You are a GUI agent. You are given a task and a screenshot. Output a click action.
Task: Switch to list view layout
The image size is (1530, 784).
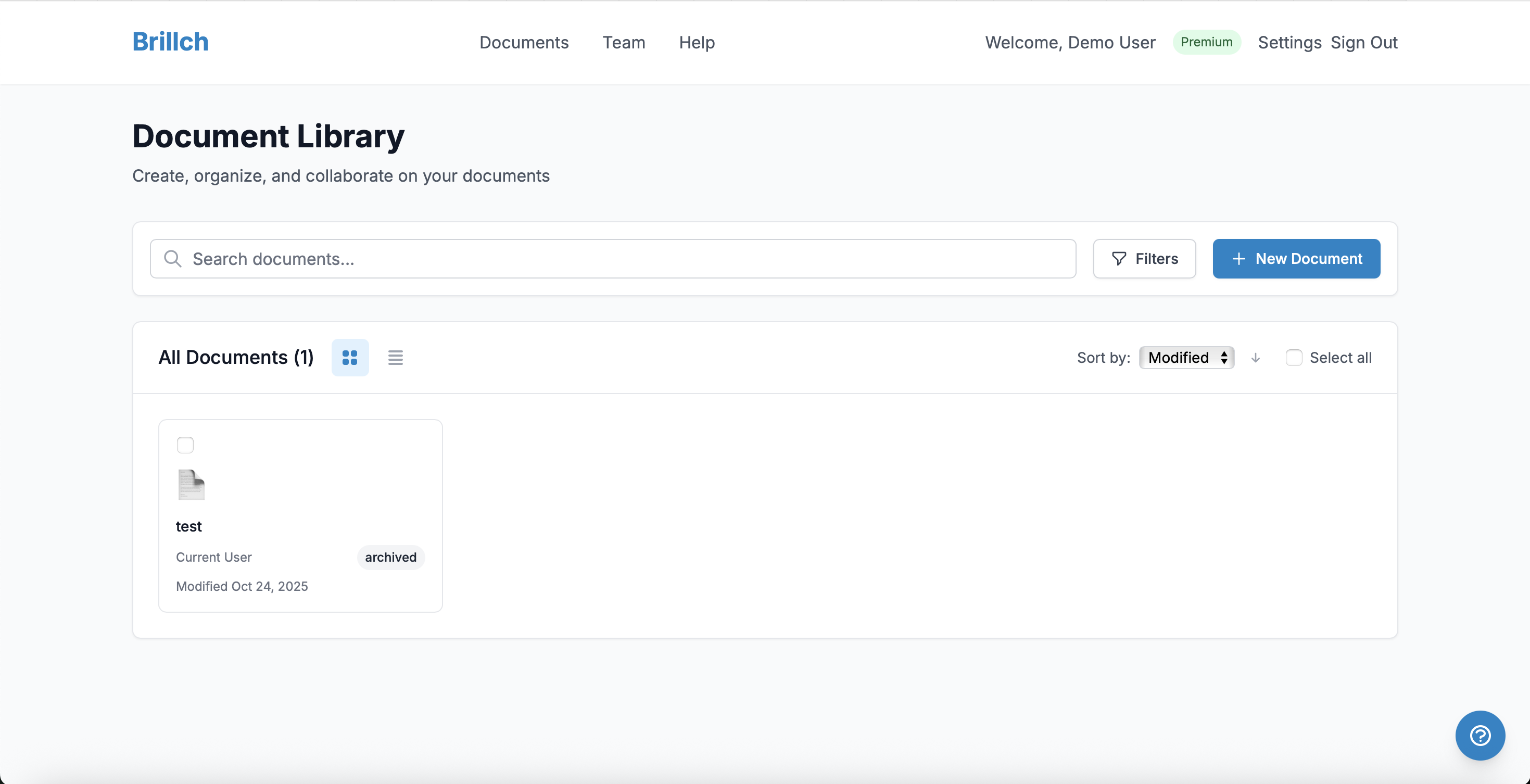(x=396, y=358)
